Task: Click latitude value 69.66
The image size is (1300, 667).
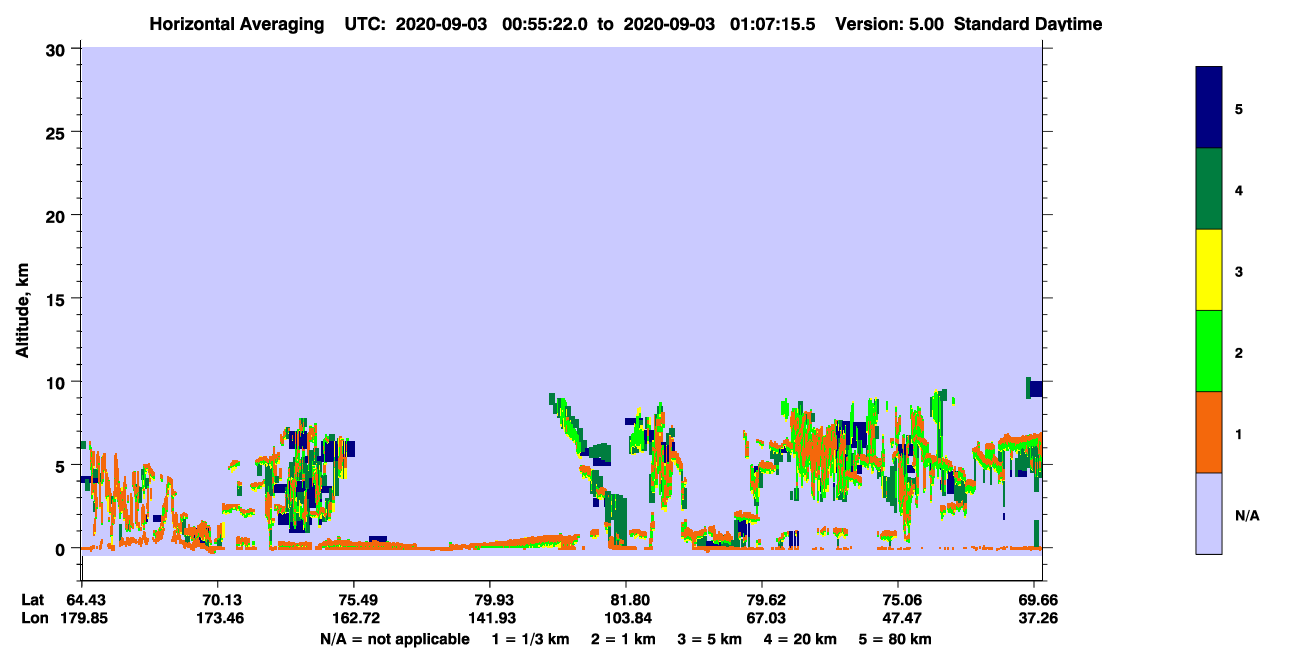Action: tap(1038, 600)
